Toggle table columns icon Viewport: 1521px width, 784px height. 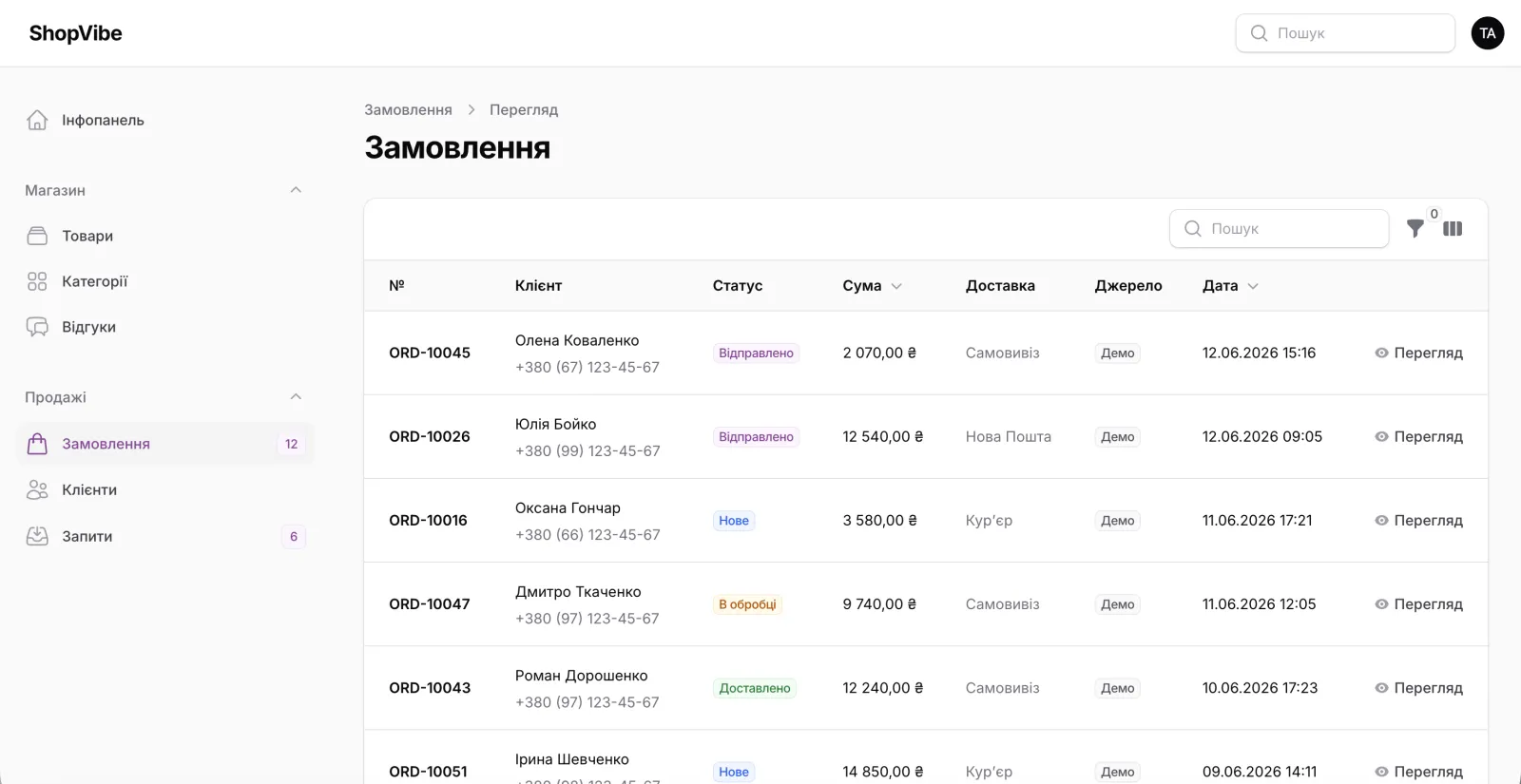pyautogui.click(x=1453, y=229)
